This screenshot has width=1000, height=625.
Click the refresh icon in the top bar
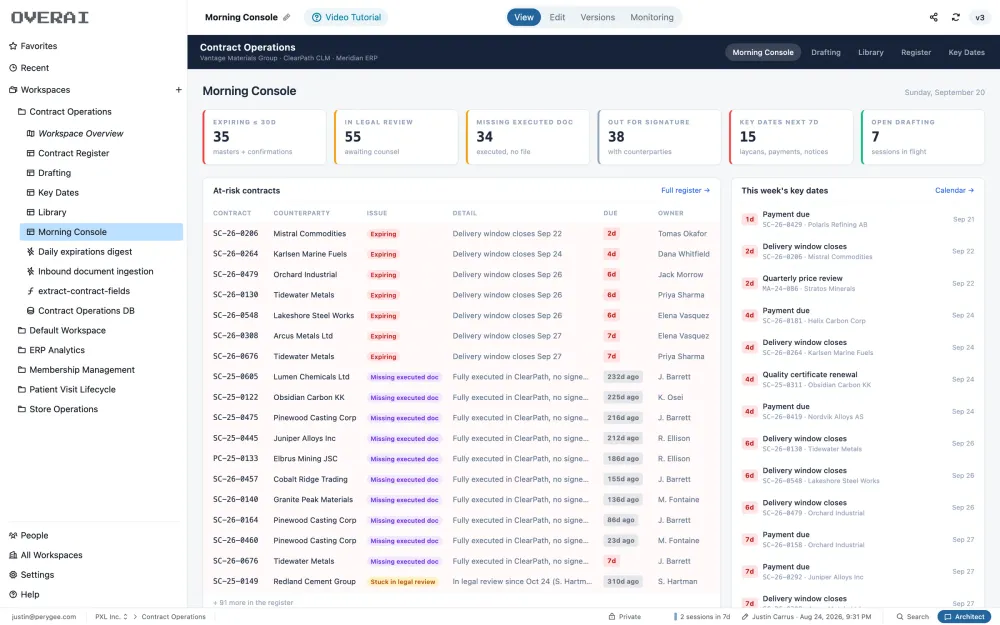click(x=955, y=17)
